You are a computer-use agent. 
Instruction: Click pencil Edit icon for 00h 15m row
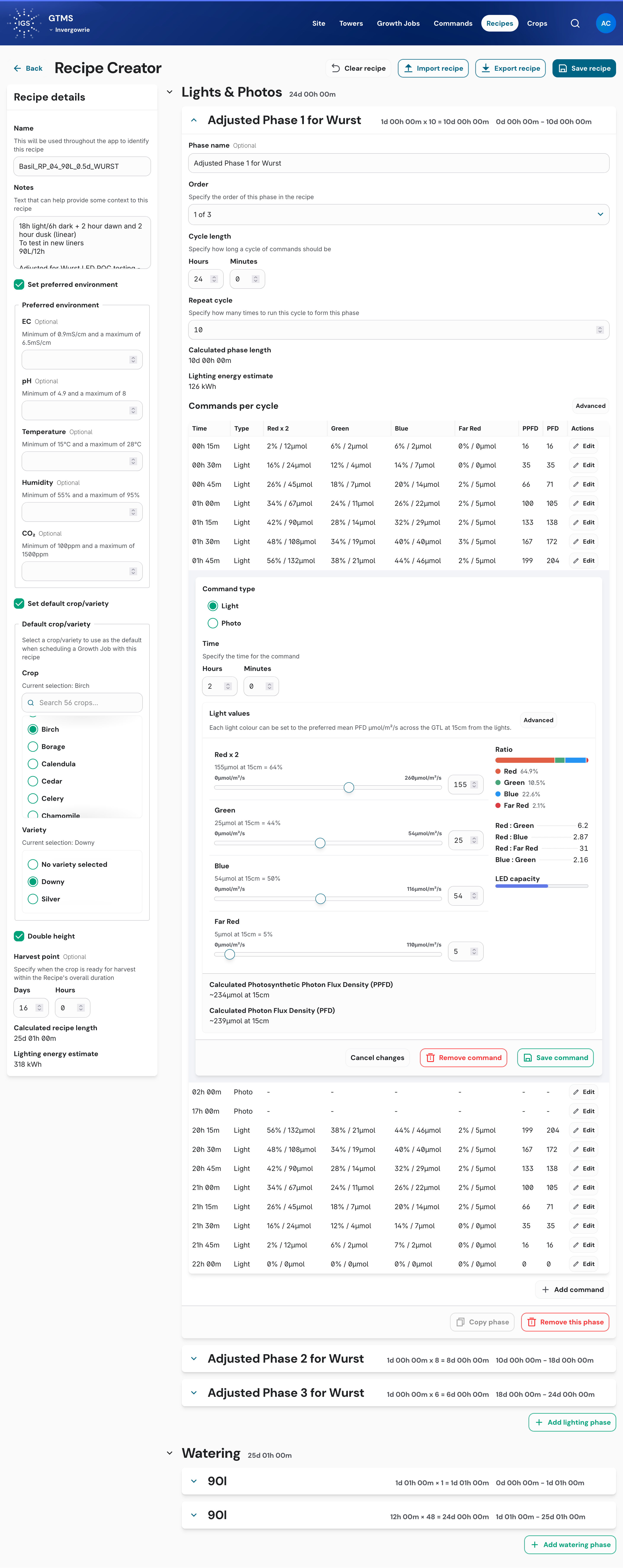click(576, 446)
